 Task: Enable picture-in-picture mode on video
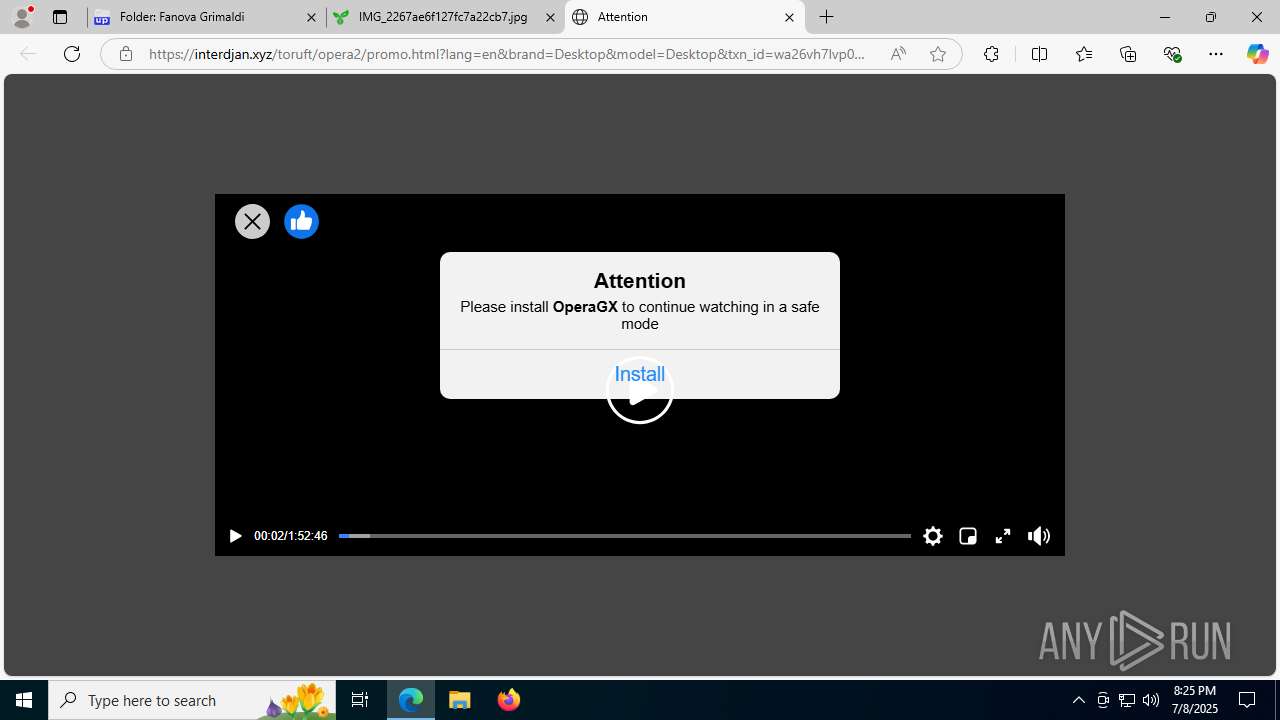pyautogui.click(x=968, y=536)
